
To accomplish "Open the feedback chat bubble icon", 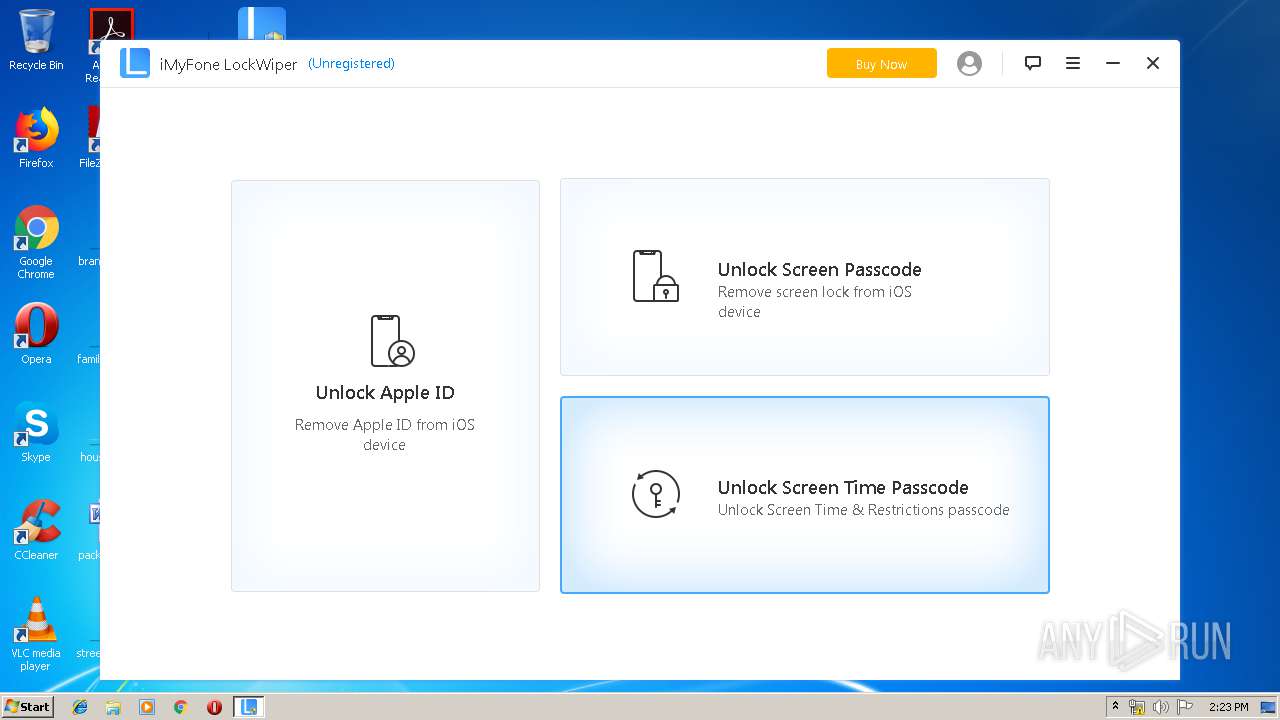I will coord(1033,63).
